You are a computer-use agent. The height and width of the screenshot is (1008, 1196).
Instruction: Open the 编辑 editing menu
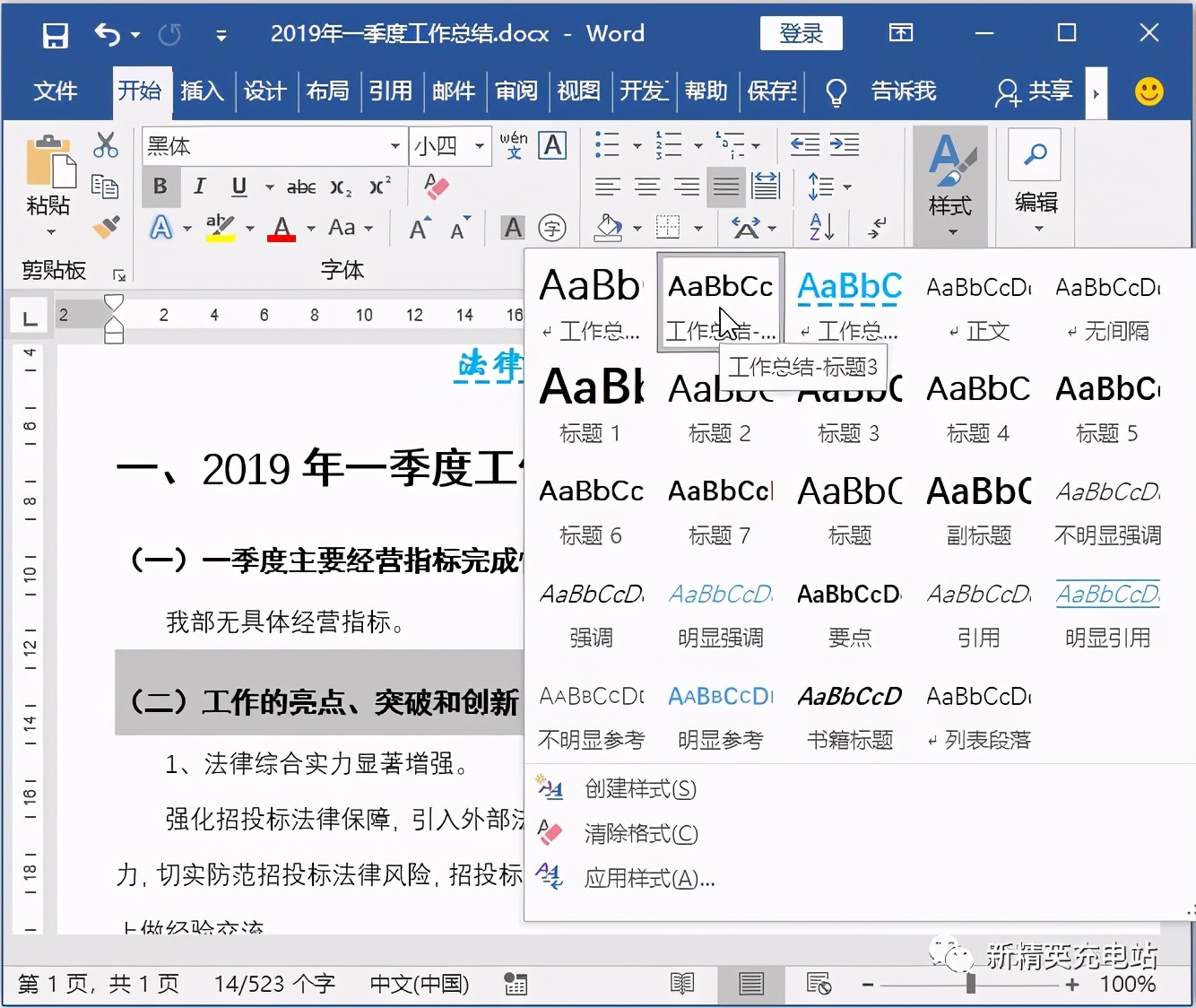tap(1036, 184)
